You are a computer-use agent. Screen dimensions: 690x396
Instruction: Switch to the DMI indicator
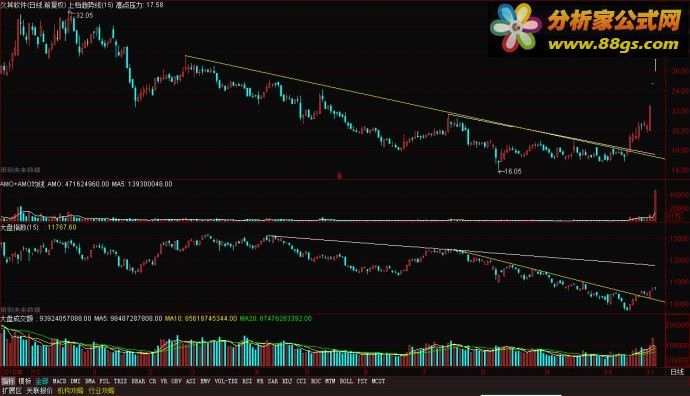coord(75,381)
